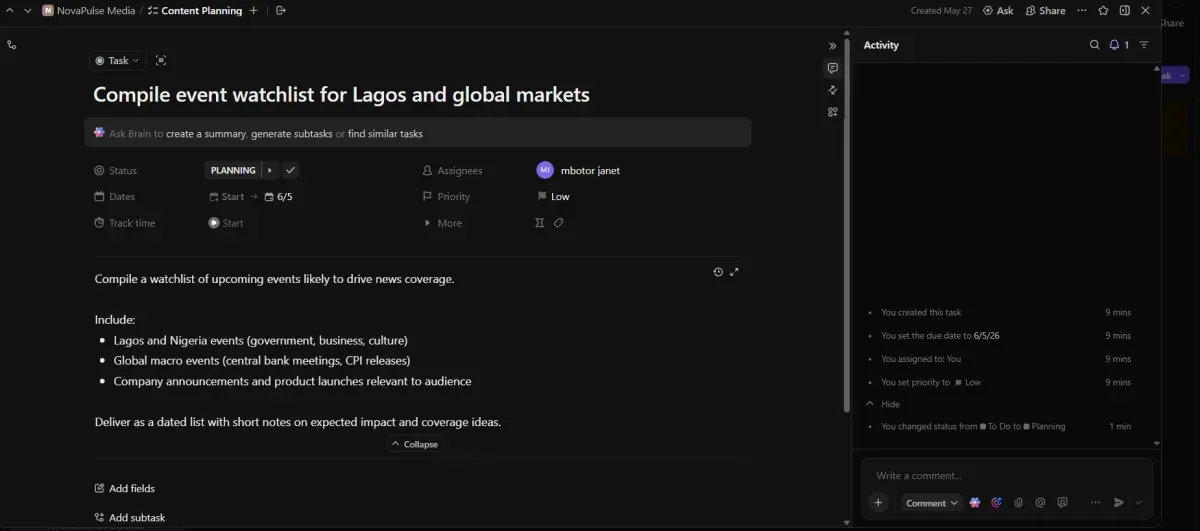Go to previous task with up chevron
This screenshot has height=531, width=1200.
coord(10,10)
